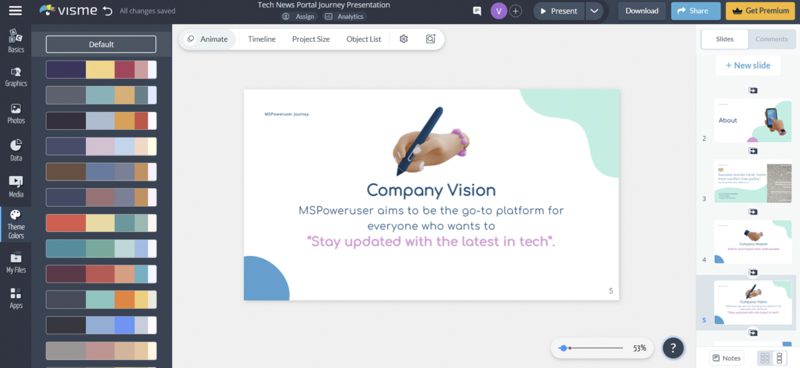The width and height of the screenshot is (800, 368).
Task: Select the Default theme colors
Action: click(x=101, y=44)
